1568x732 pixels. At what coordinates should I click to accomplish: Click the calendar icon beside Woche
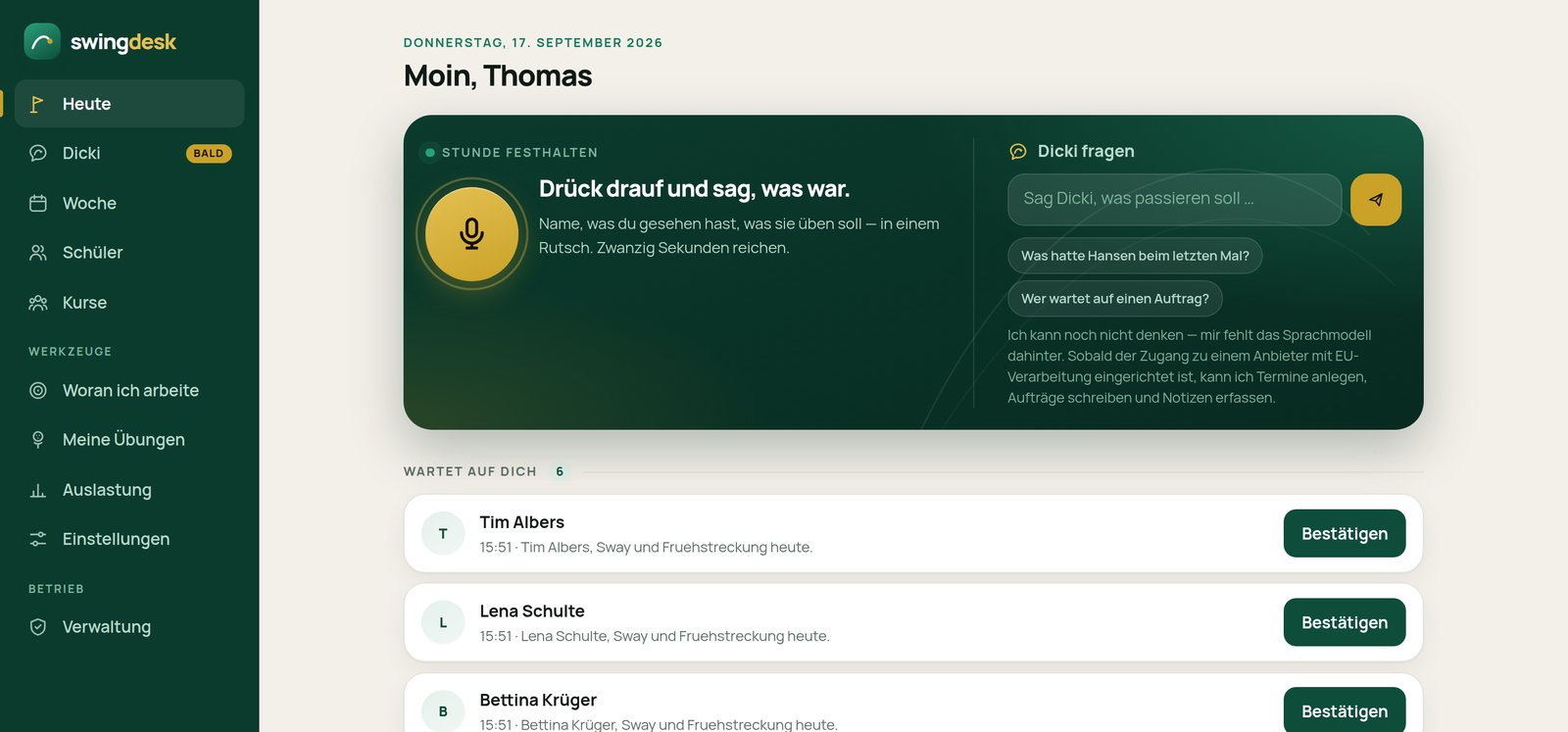coord(38,203)
